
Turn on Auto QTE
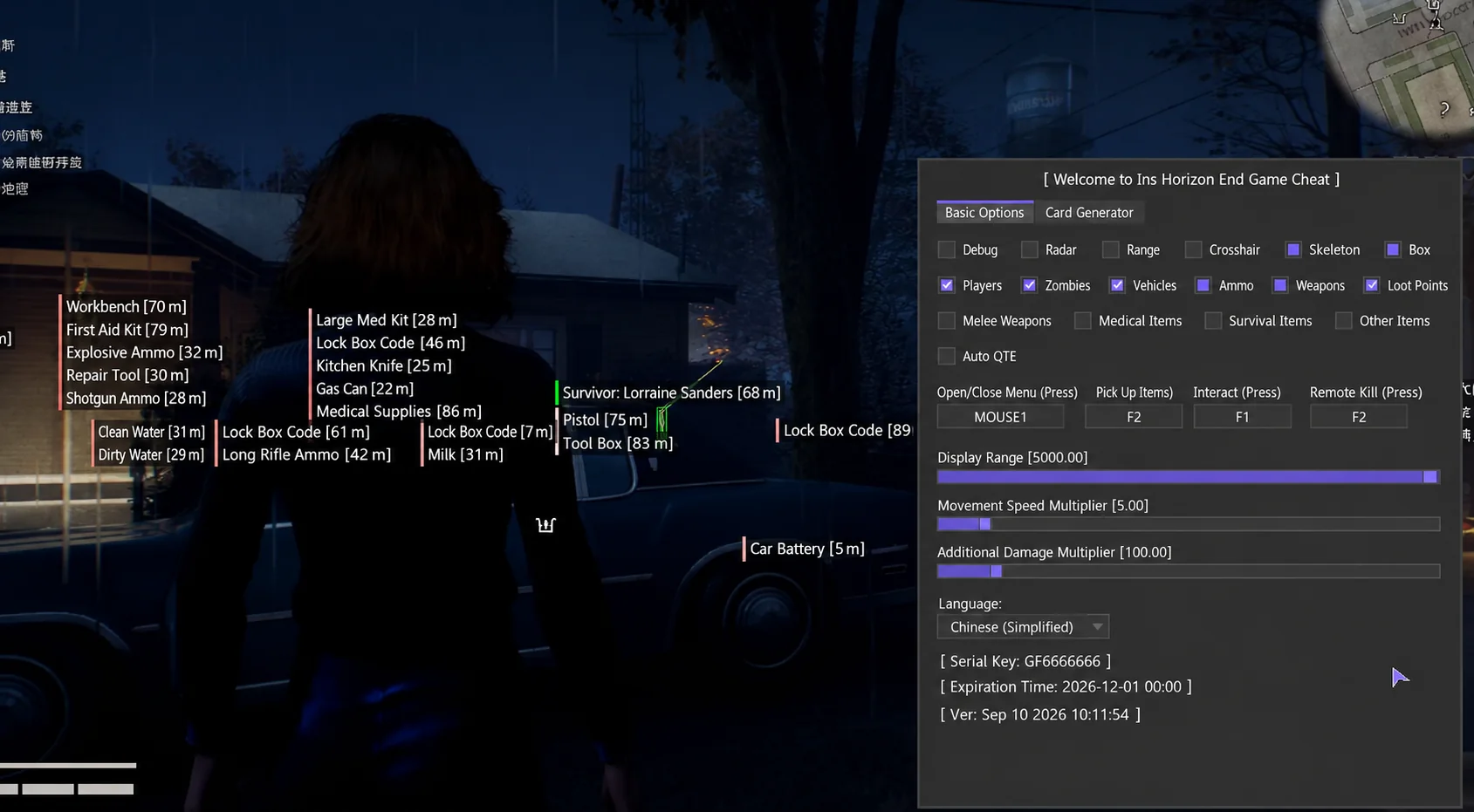click(x=947, y=356)
